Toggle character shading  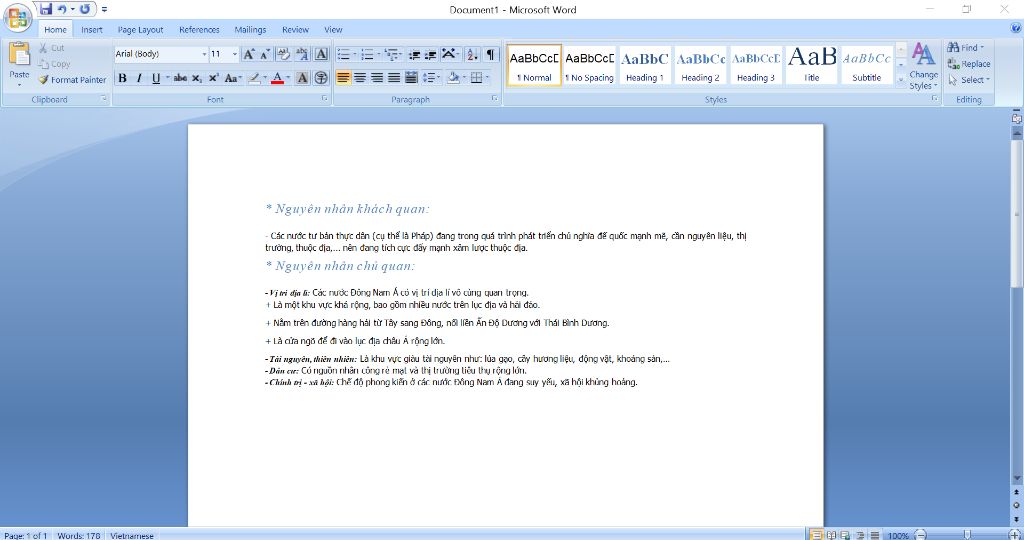[x=302, y=78]
